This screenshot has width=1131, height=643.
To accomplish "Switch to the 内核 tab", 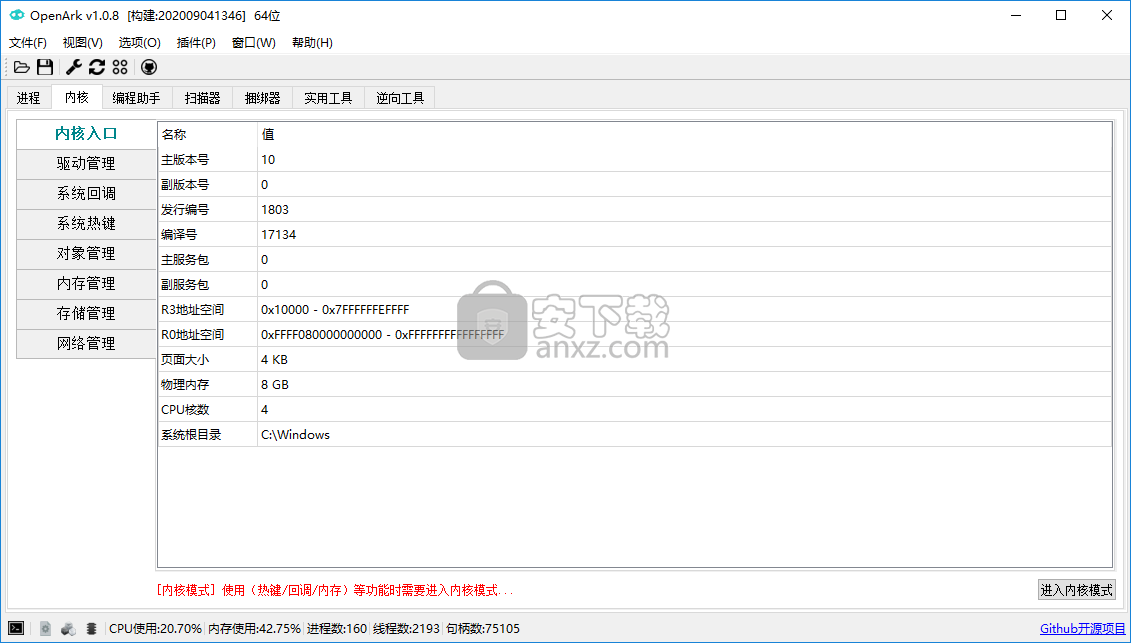I will coord(76,97).
